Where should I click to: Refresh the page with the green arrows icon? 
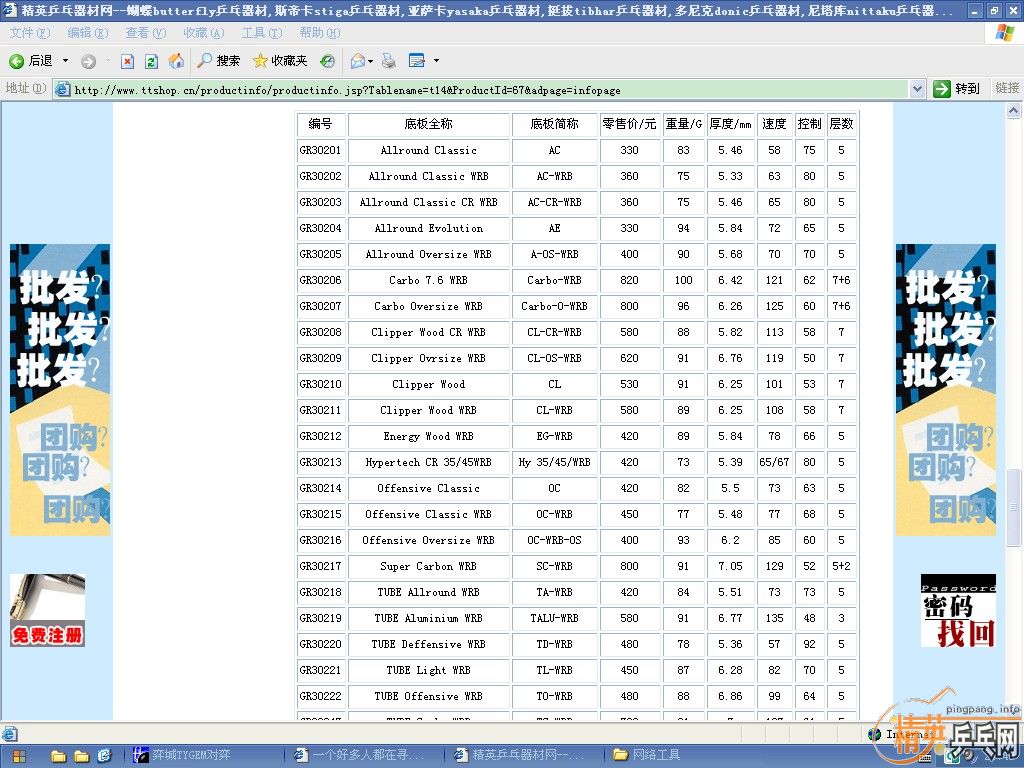[152, 61]
